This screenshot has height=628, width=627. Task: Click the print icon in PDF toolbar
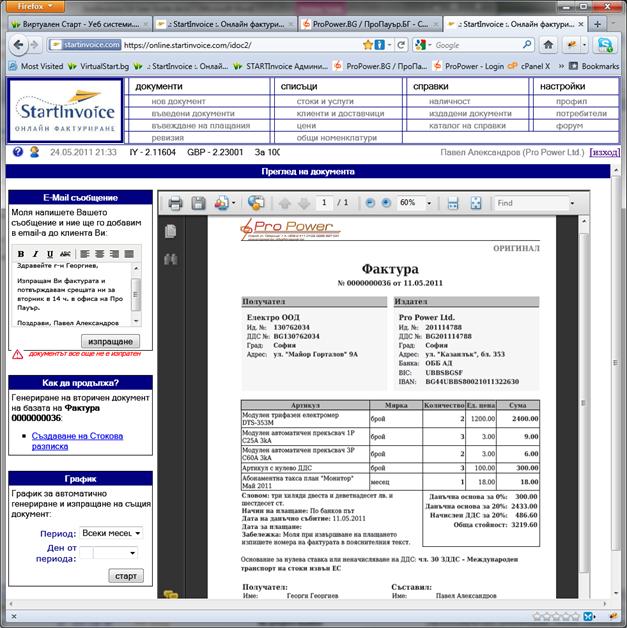(175, 203)
